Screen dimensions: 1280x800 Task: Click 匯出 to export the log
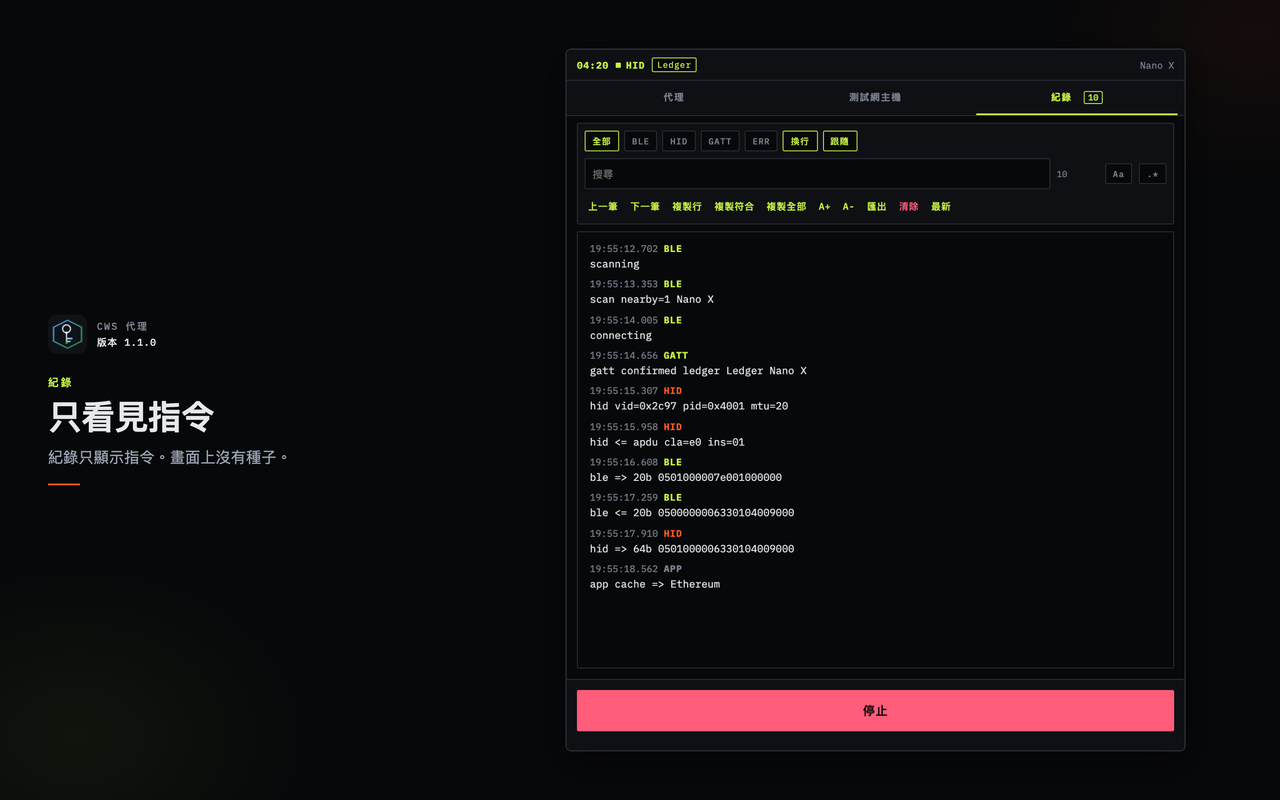877,207
